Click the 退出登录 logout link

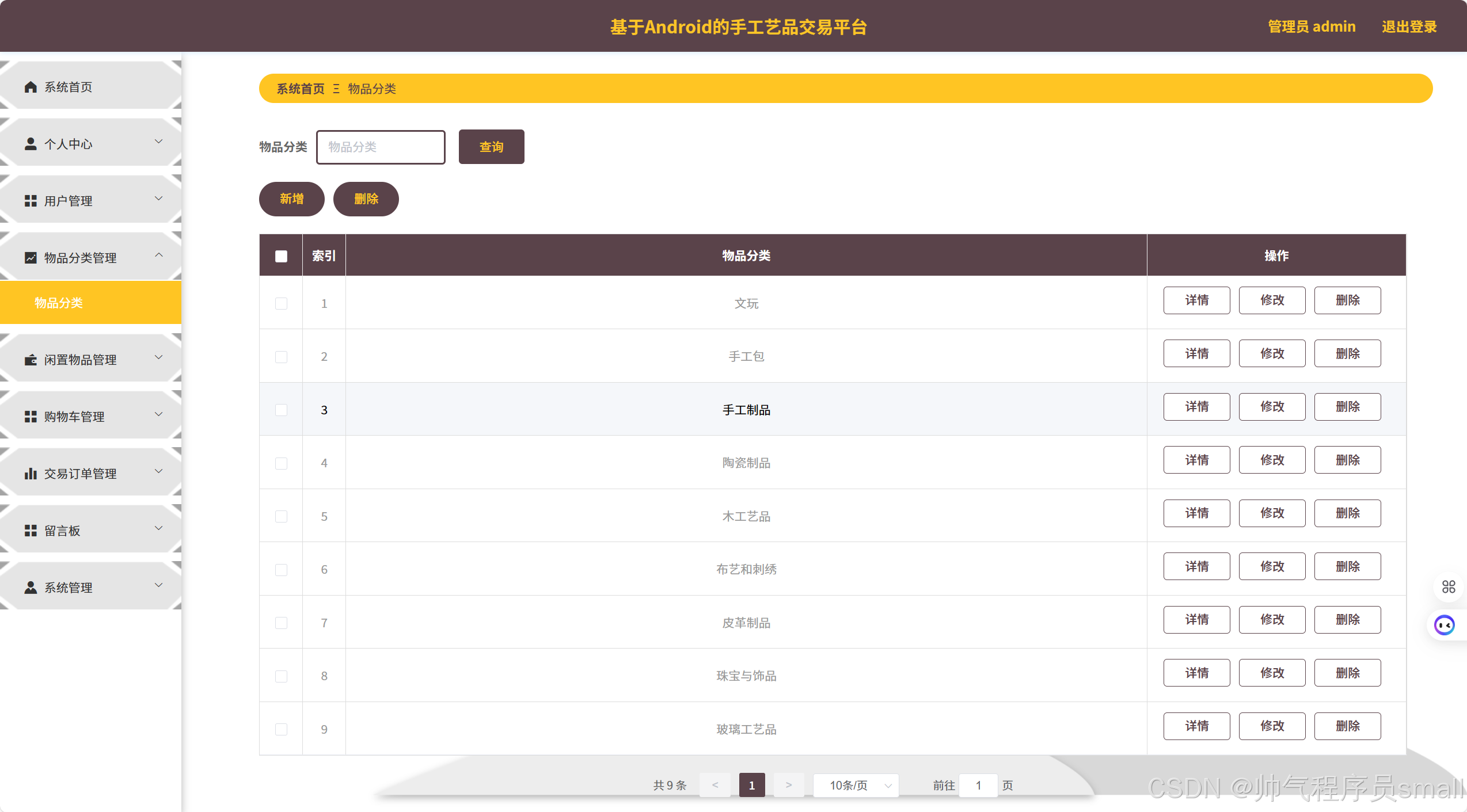(x=1409, y=26)
